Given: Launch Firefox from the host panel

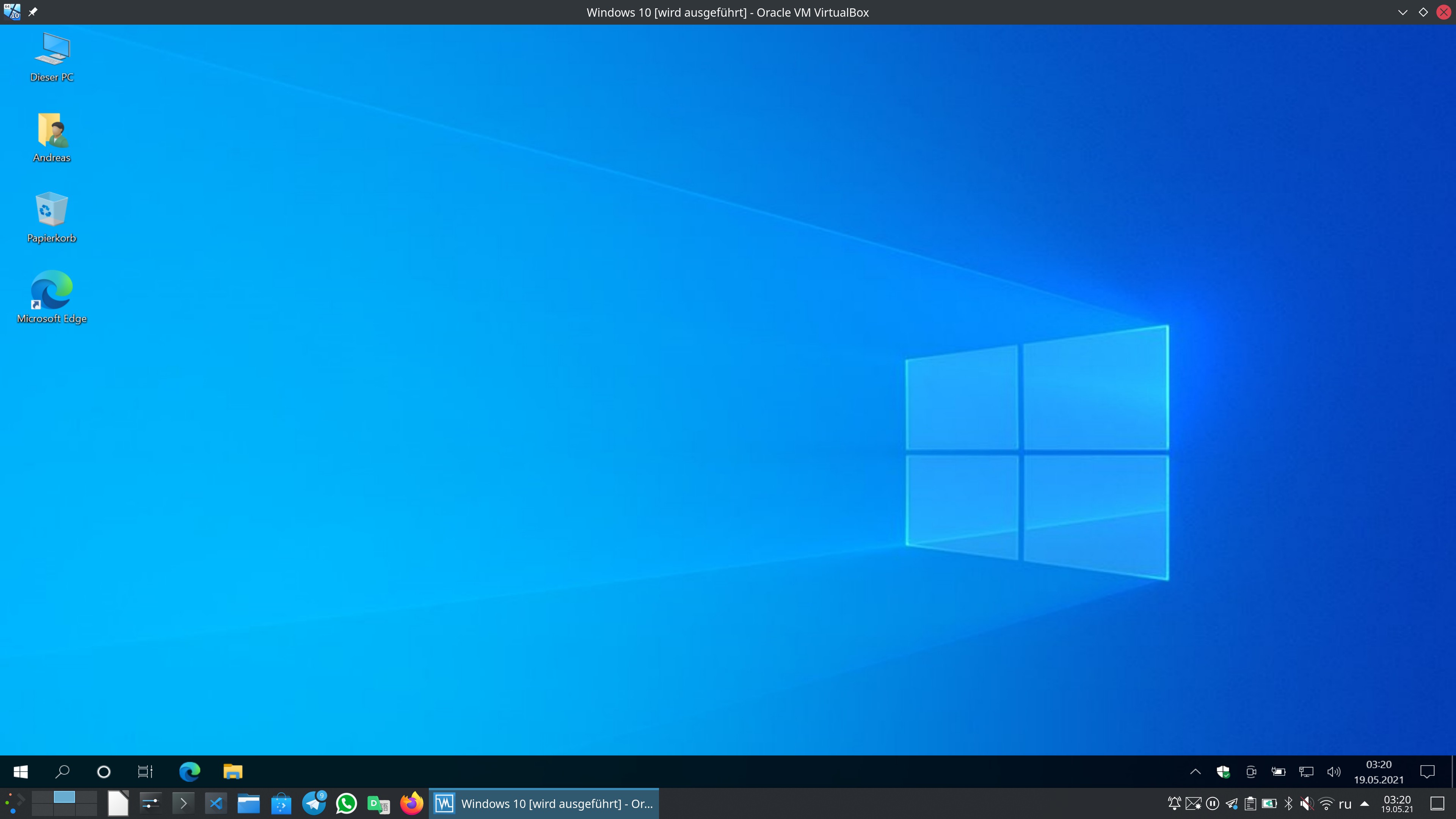Looking at the screenshot, I should (x=411, y=804).
